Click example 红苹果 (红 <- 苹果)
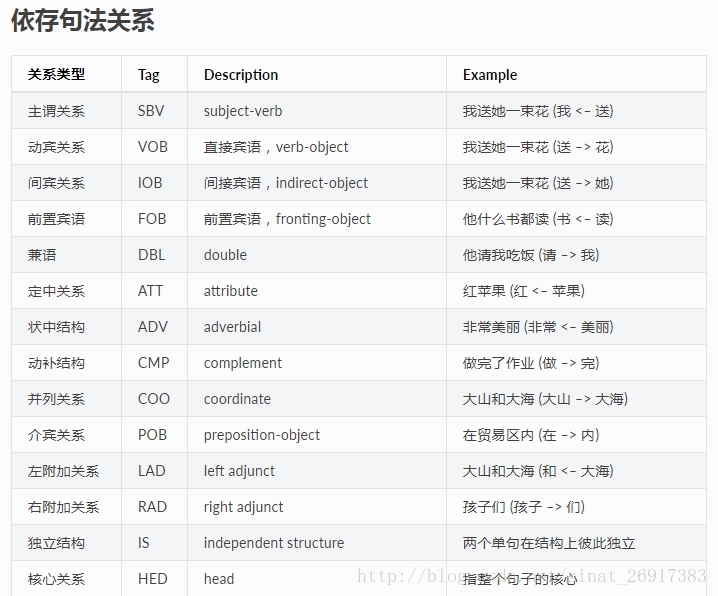The height and width of the screenshot is (596, 718). pos(523,291)
